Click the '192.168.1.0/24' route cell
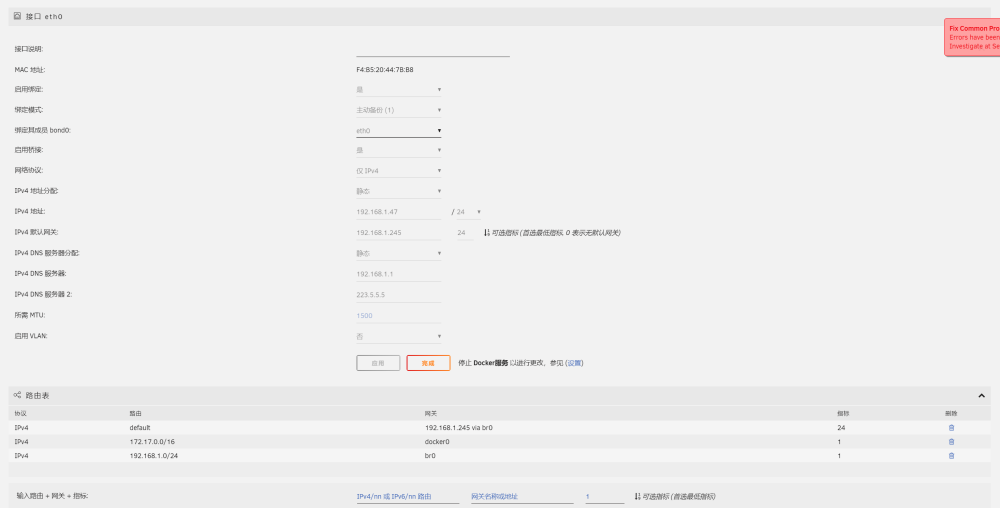Viewport: 1000px width, 508px height. (x=154, y=456)
